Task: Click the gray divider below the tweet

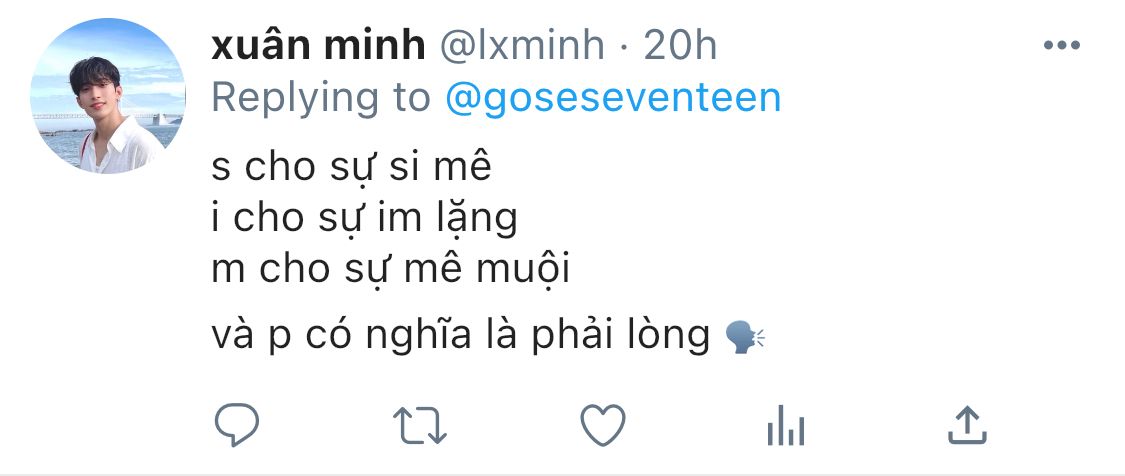Action: click(x=562, y=472)
